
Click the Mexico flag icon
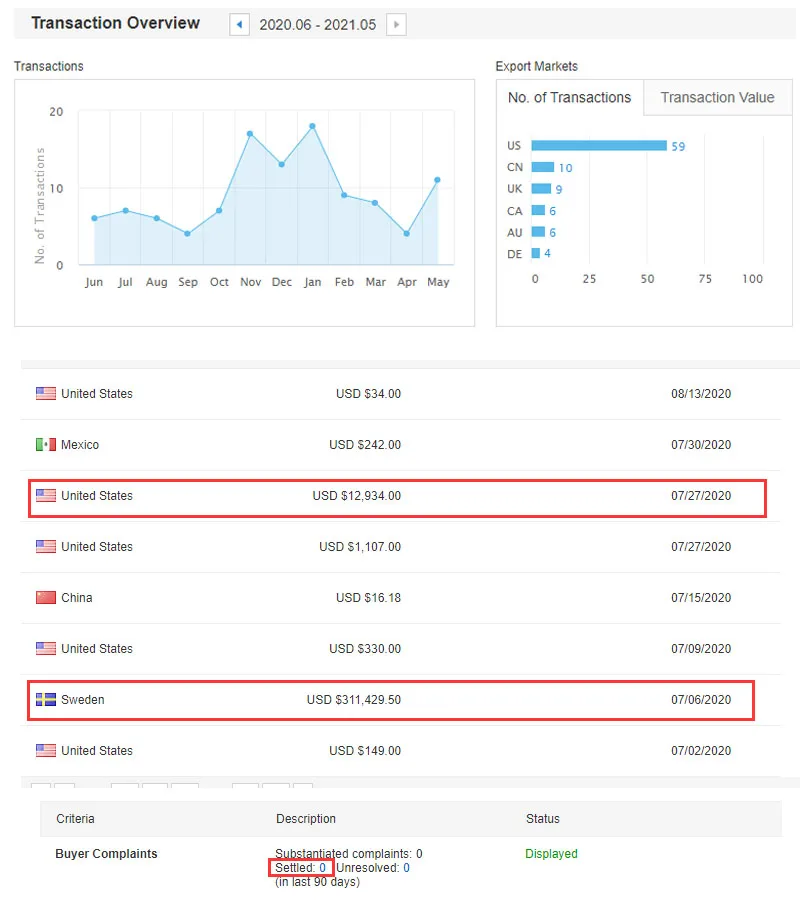click(46, 445)
